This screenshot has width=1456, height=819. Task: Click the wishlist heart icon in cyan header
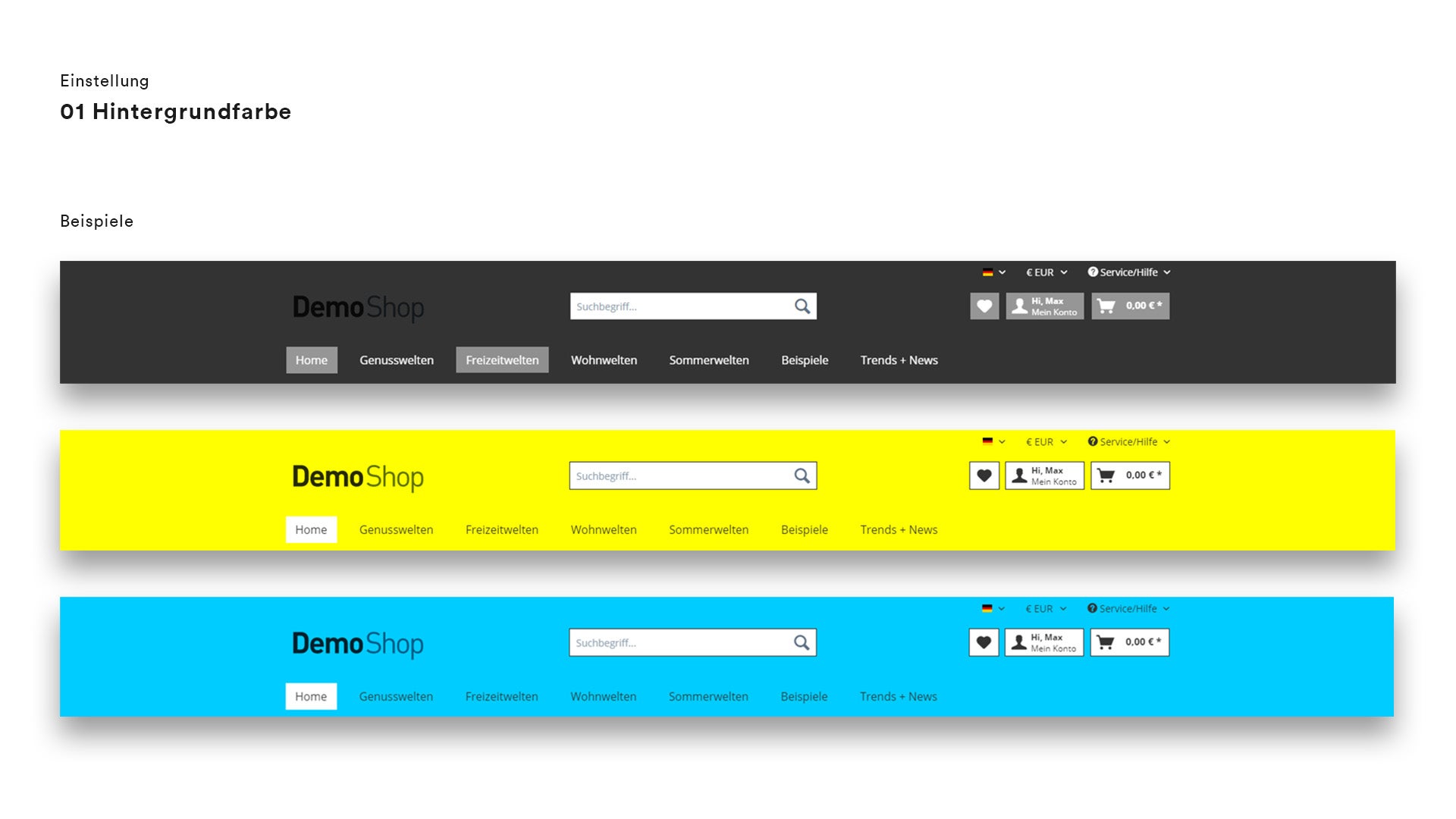tap(984, 642)
